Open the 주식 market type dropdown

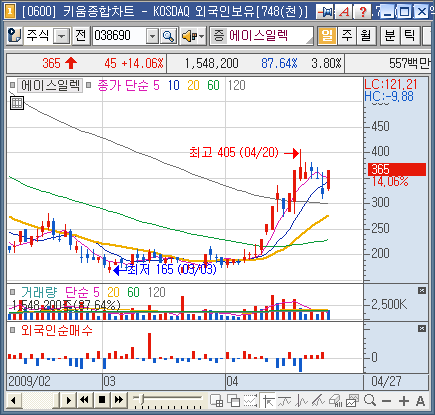(62, 36)
